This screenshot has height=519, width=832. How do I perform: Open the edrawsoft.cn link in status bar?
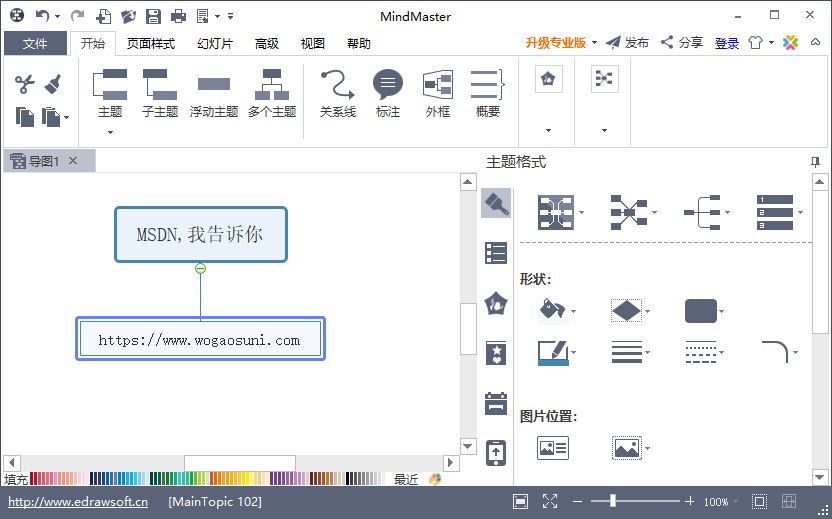pyautogui.click(x=78, y=501)
